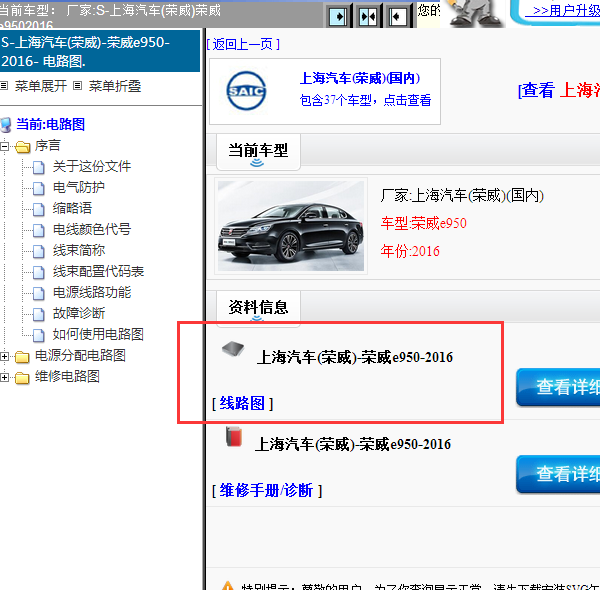Open 电源线路功能 in the tree
The height and width of the screenshot is (590, 600).
[x=92, y=293]
